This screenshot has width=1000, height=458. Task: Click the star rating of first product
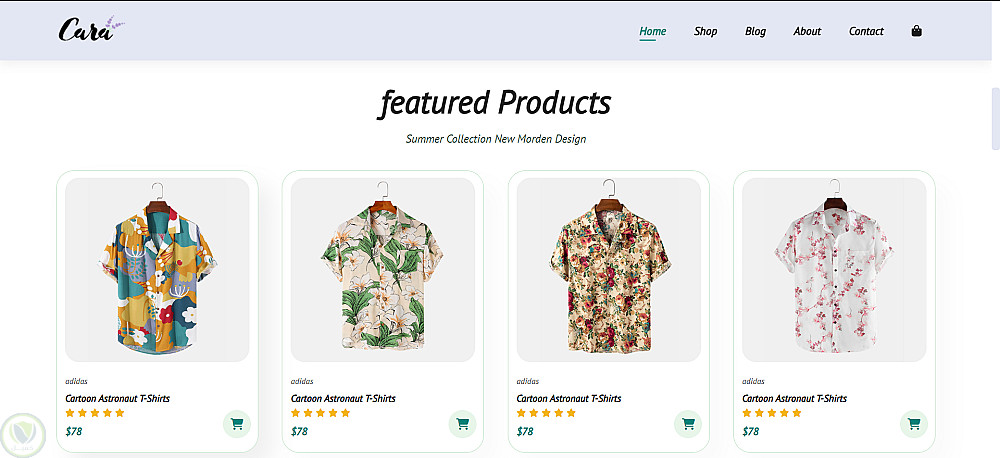point(95,412)
